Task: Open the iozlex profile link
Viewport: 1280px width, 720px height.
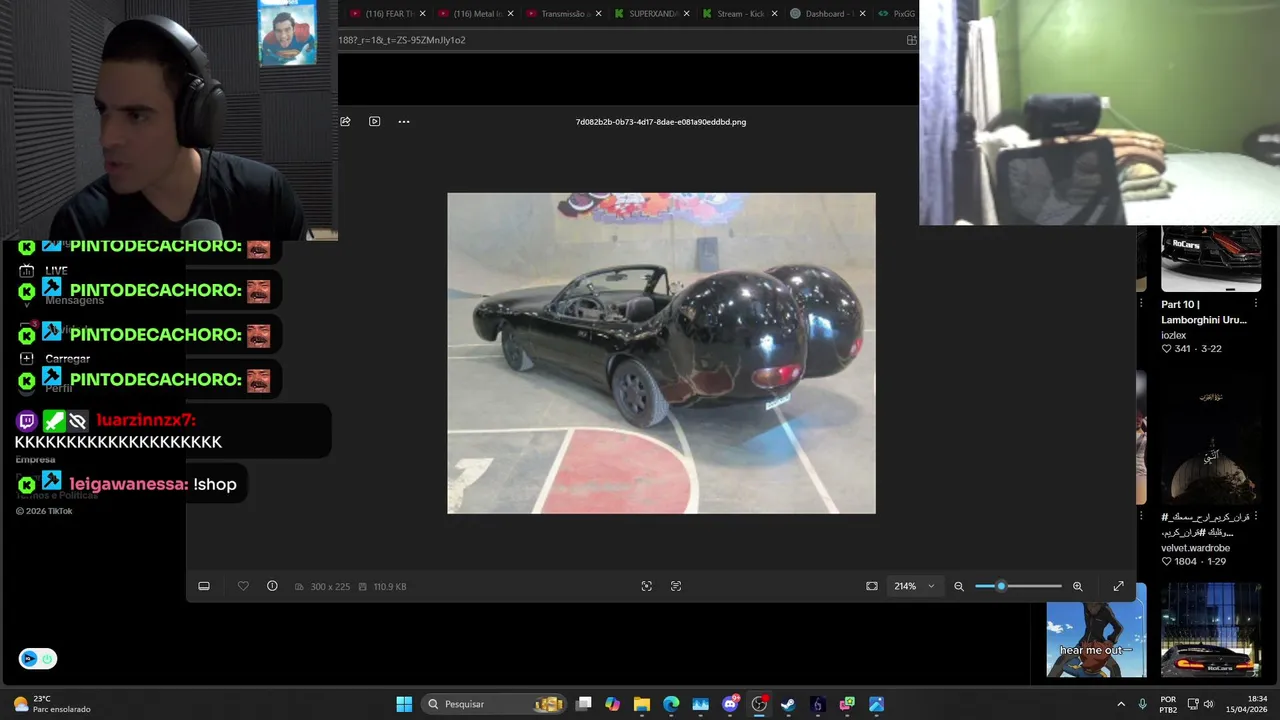Action: 1173,335
